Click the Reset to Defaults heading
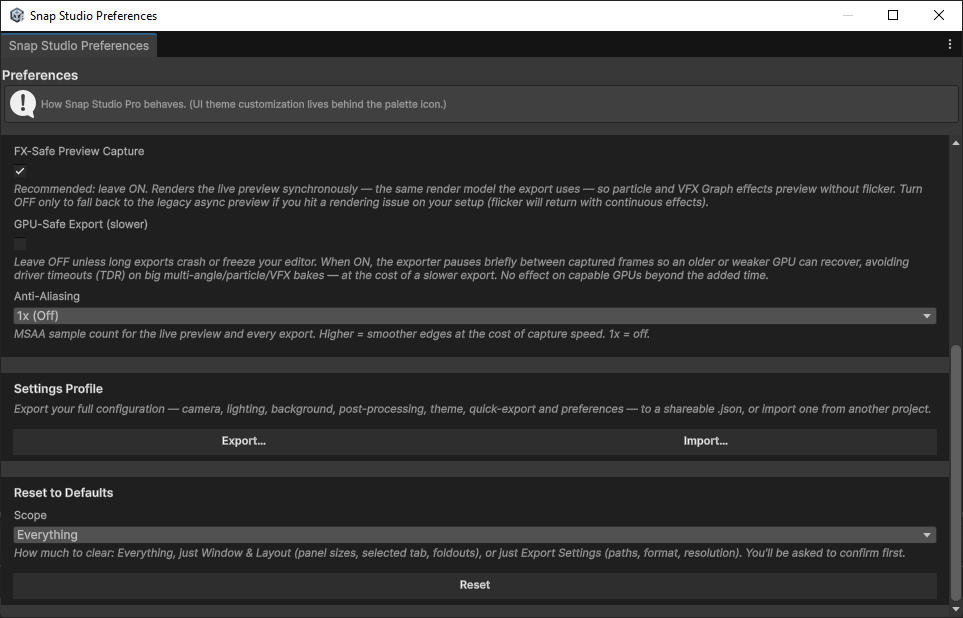963x618 pixels. (x=63, y=493)
